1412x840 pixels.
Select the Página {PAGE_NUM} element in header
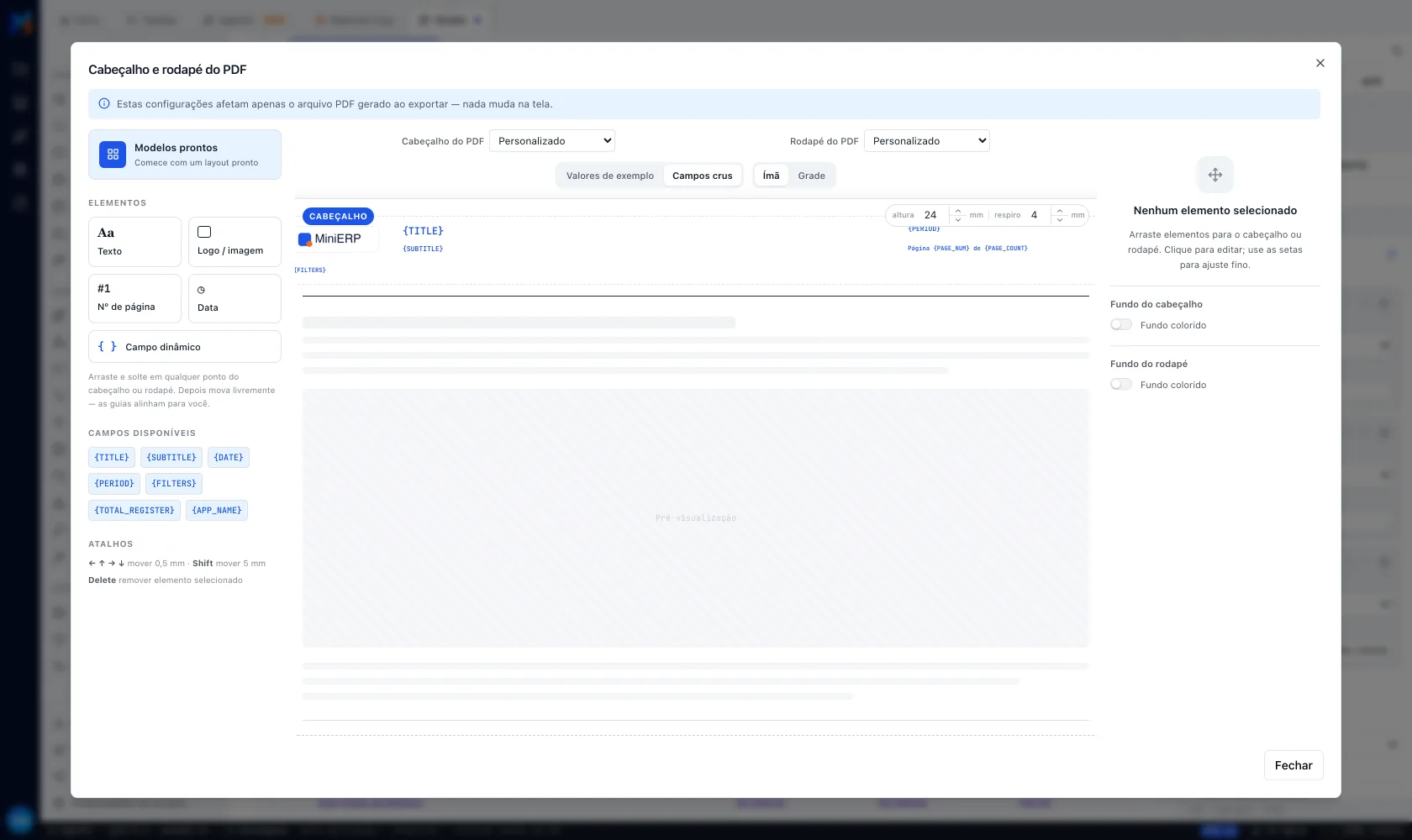click(x=967, y=249)
